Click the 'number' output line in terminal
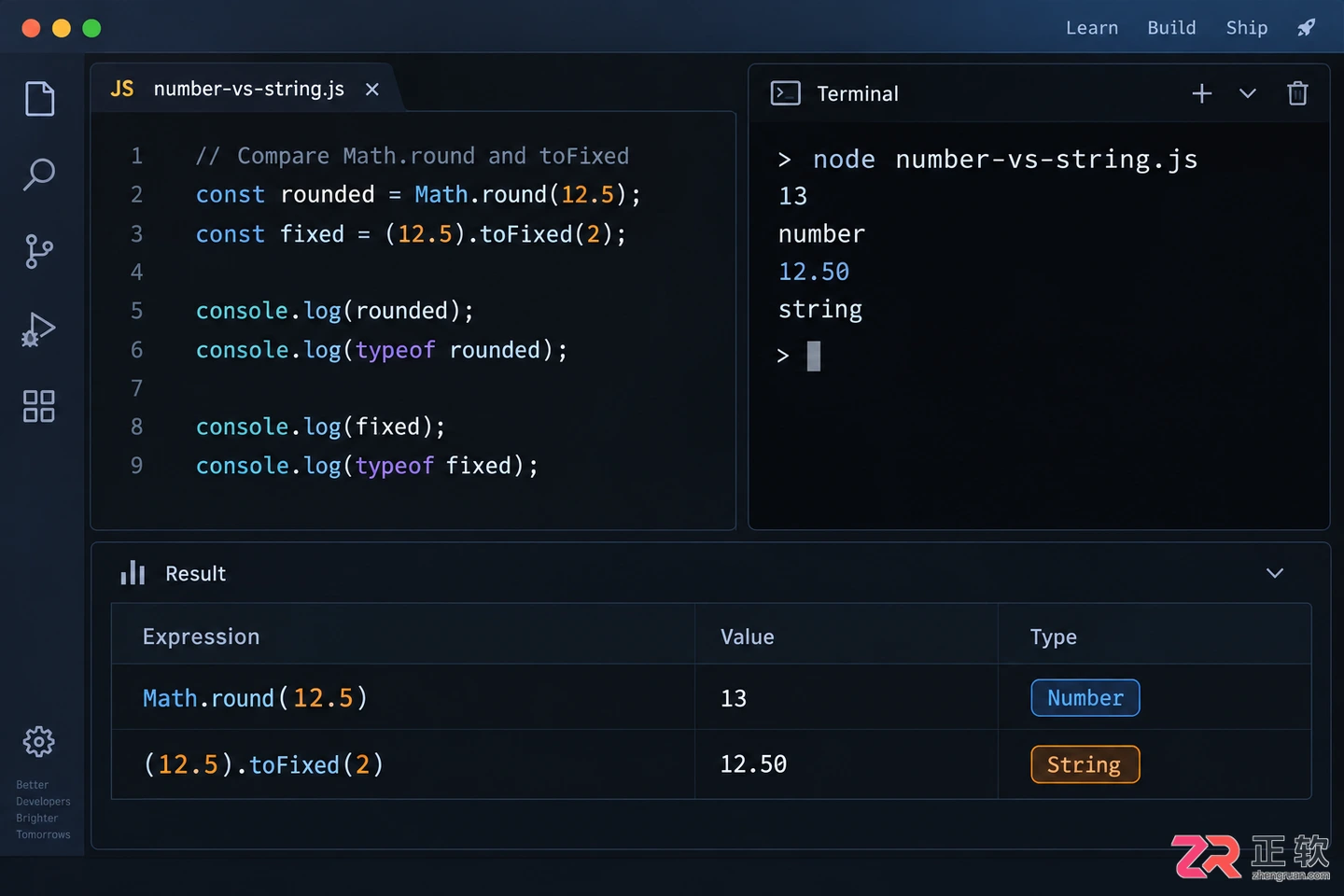The image size is (1344, 896). 822,233
